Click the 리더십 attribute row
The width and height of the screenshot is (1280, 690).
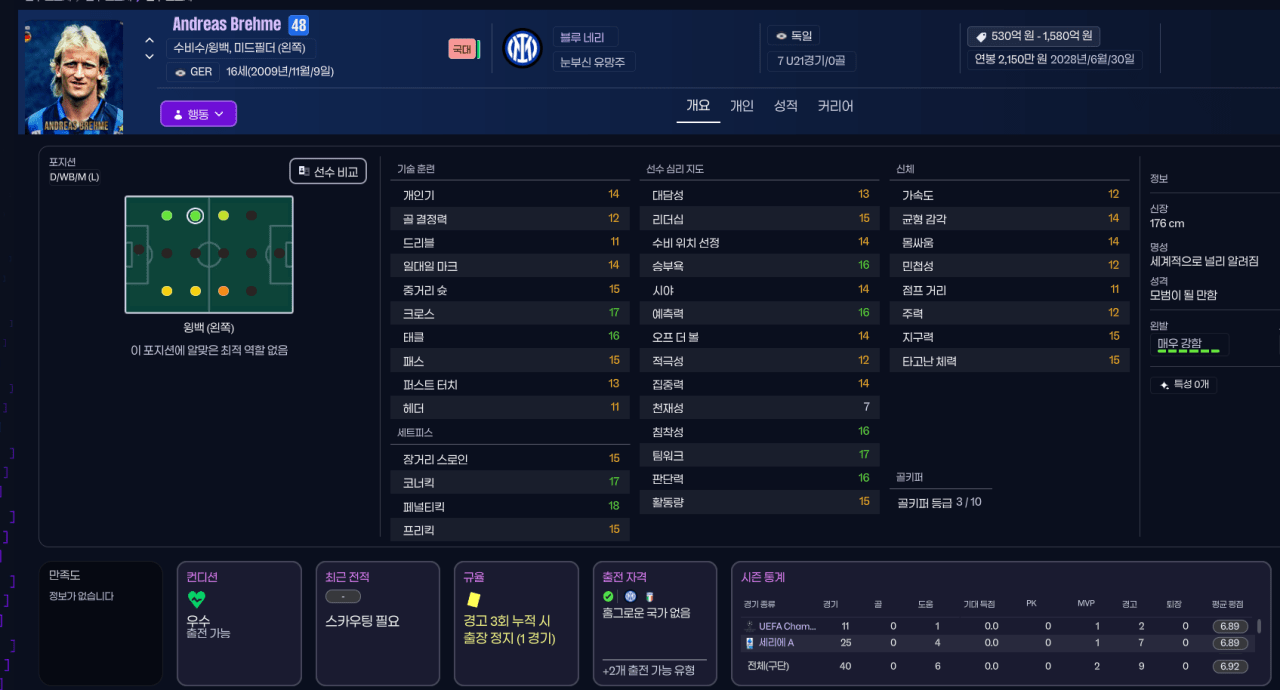click(x=759, y=218)
